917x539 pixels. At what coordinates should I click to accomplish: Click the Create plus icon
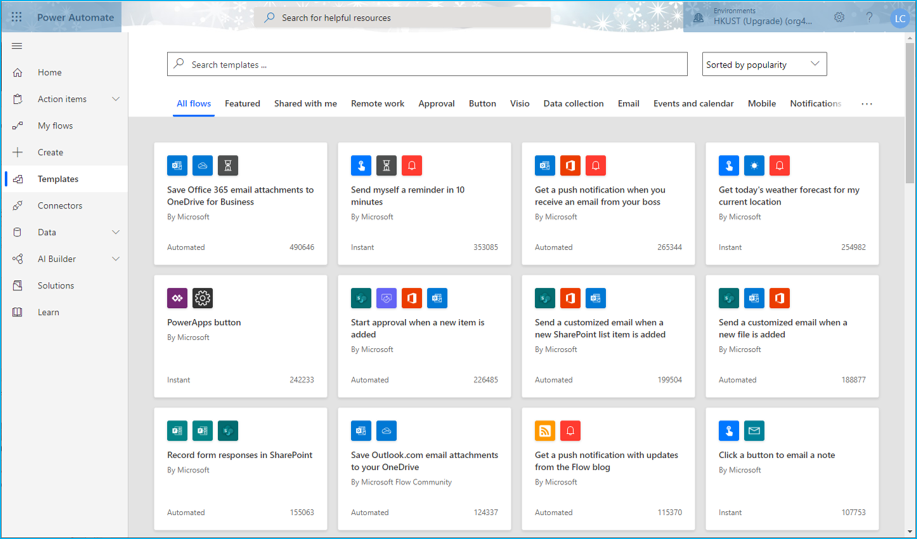18,152
